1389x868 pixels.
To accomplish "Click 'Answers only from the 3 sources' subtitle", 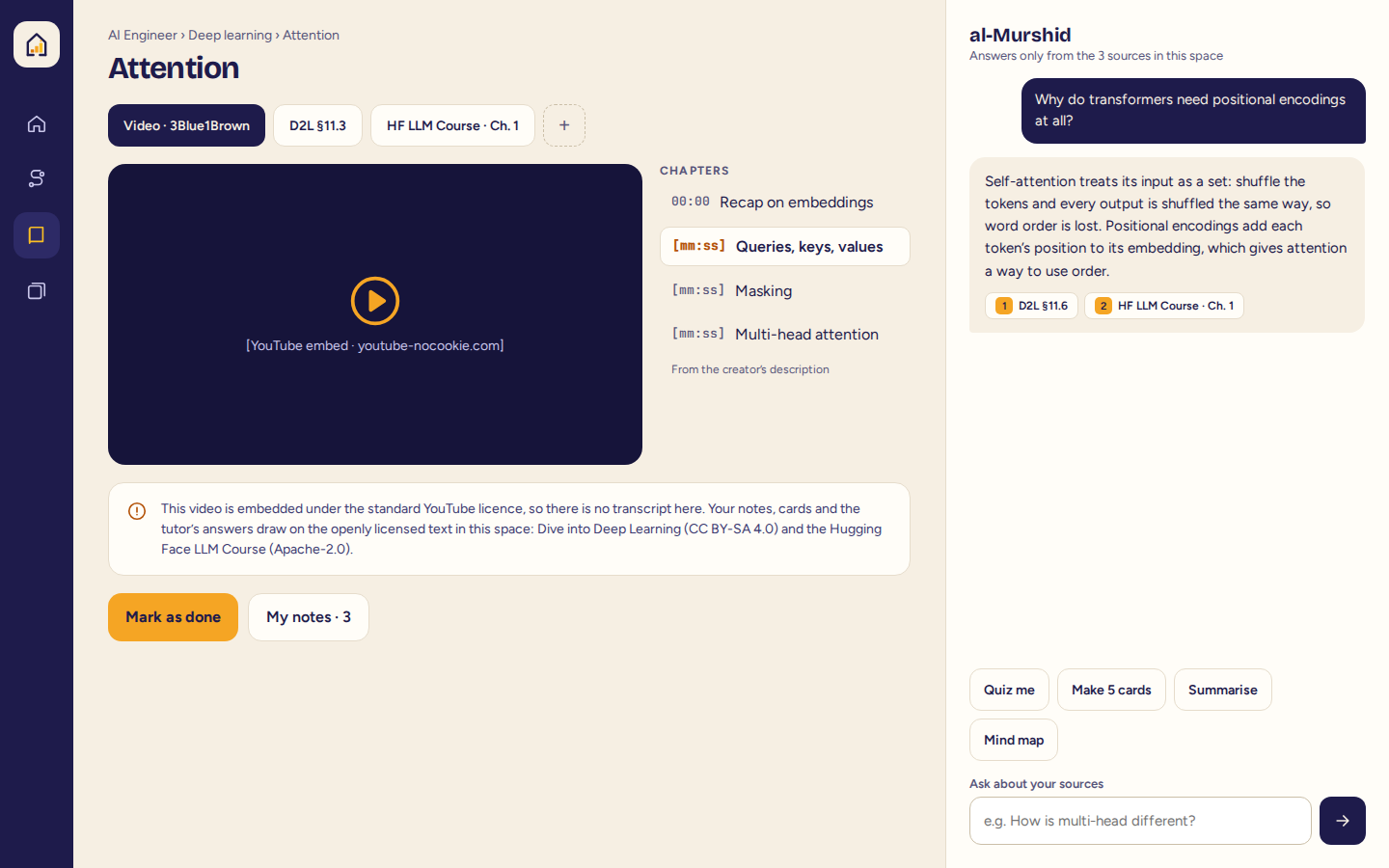I will pyautogui.click(x=1096, y=56).
